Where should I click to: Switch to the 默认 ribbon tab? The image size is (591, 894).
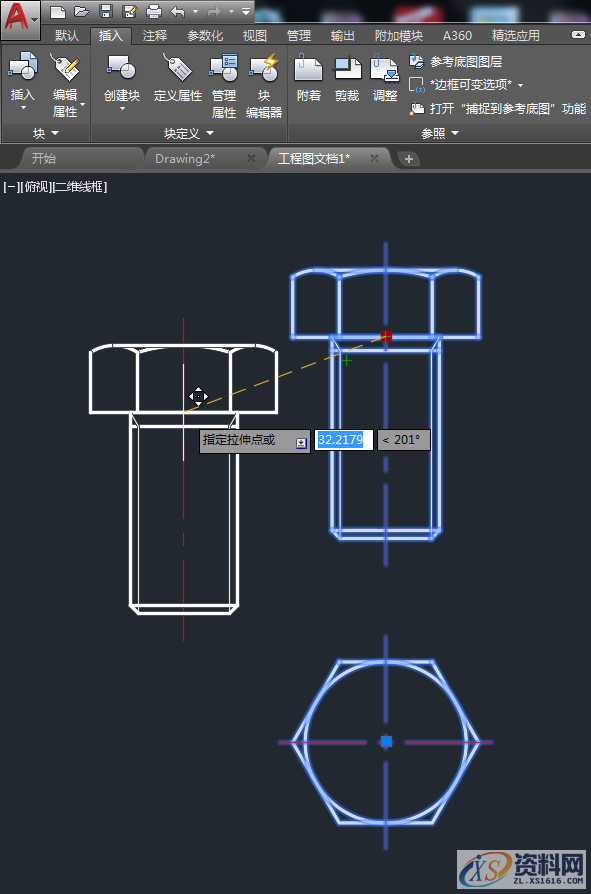(x=67, y=35)
